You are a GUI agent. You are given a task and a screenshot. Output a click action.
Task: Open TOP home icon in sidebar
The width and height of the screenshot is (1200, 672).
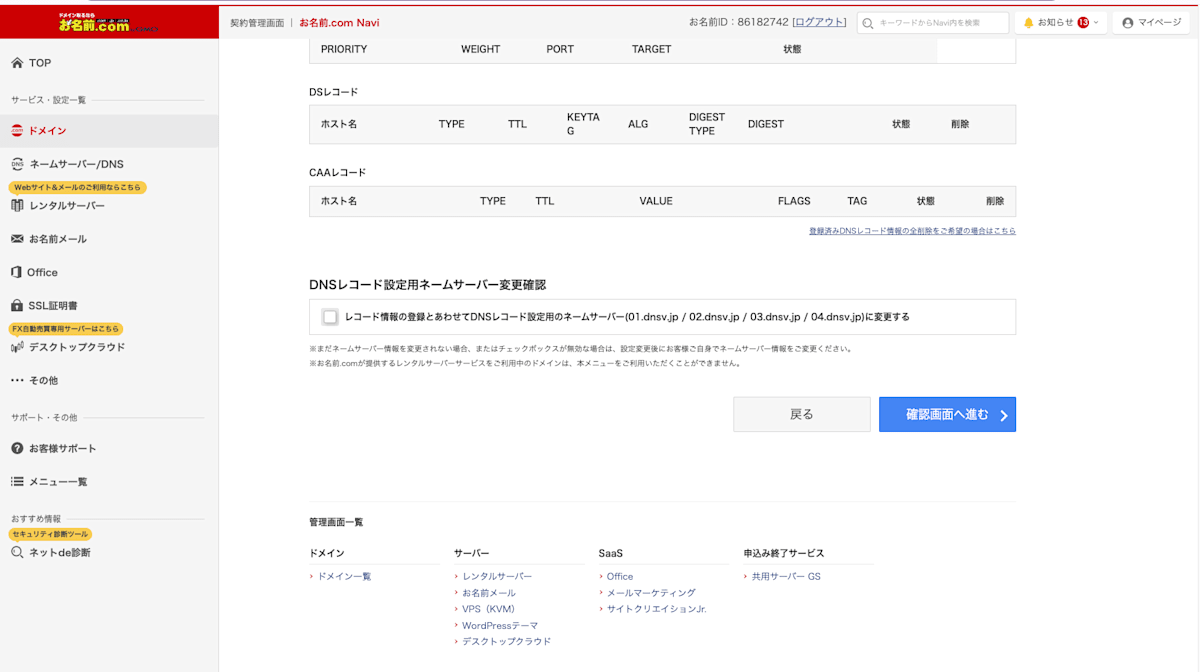(x=17, y=63)
